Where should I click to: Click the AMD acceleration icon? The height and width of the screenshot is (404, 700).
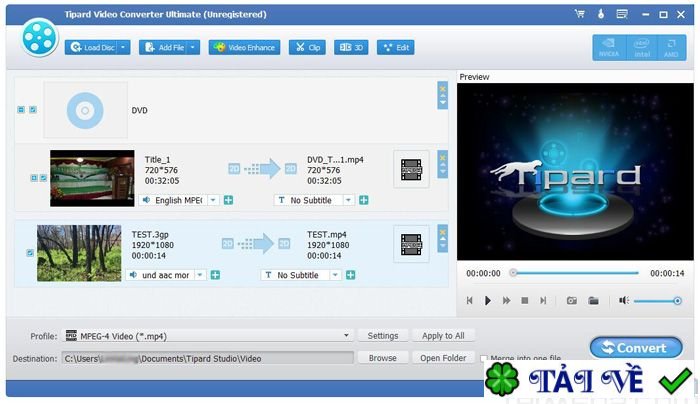671,48
